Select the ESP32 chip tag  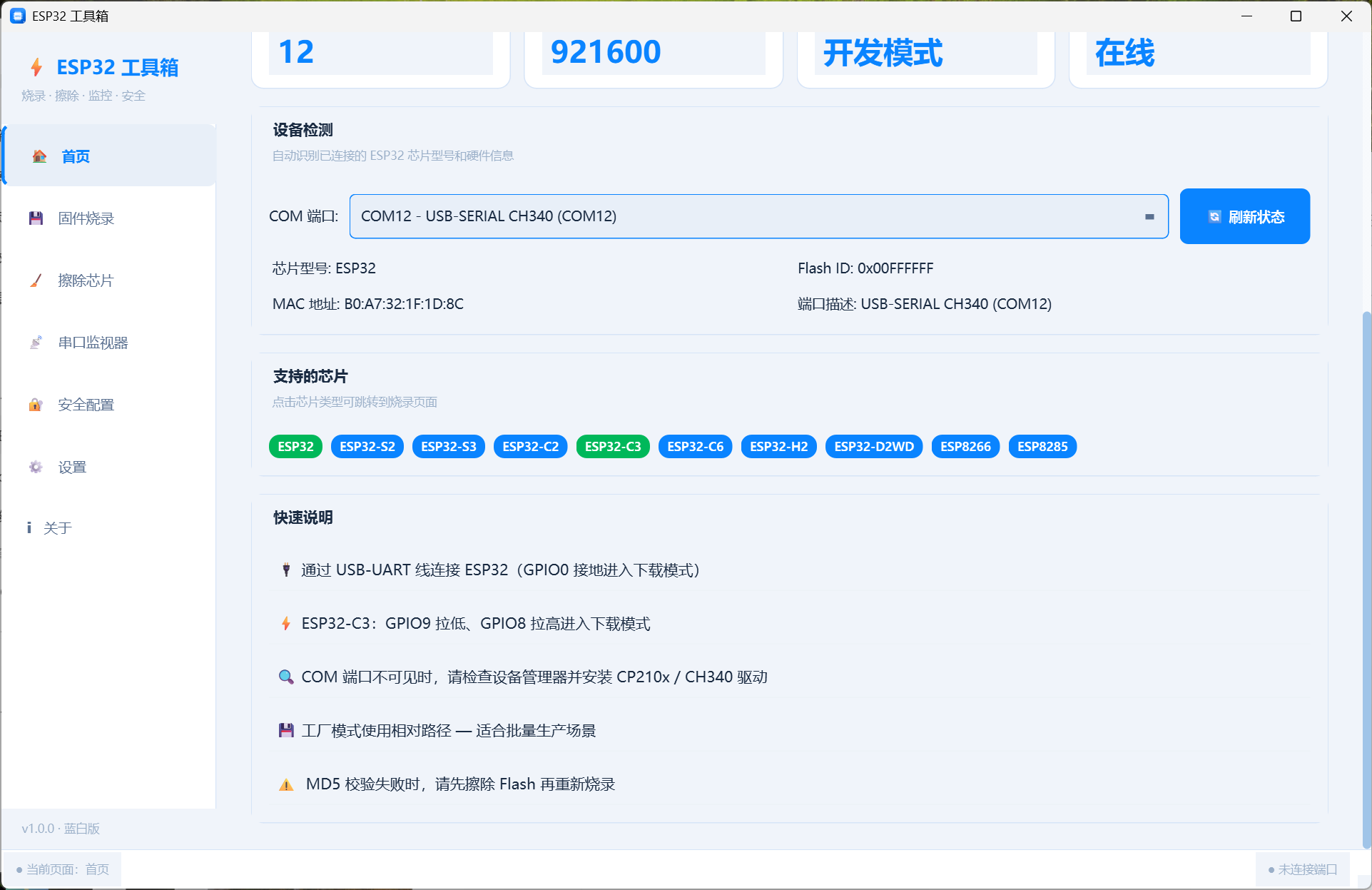click(x=295, y=446)
